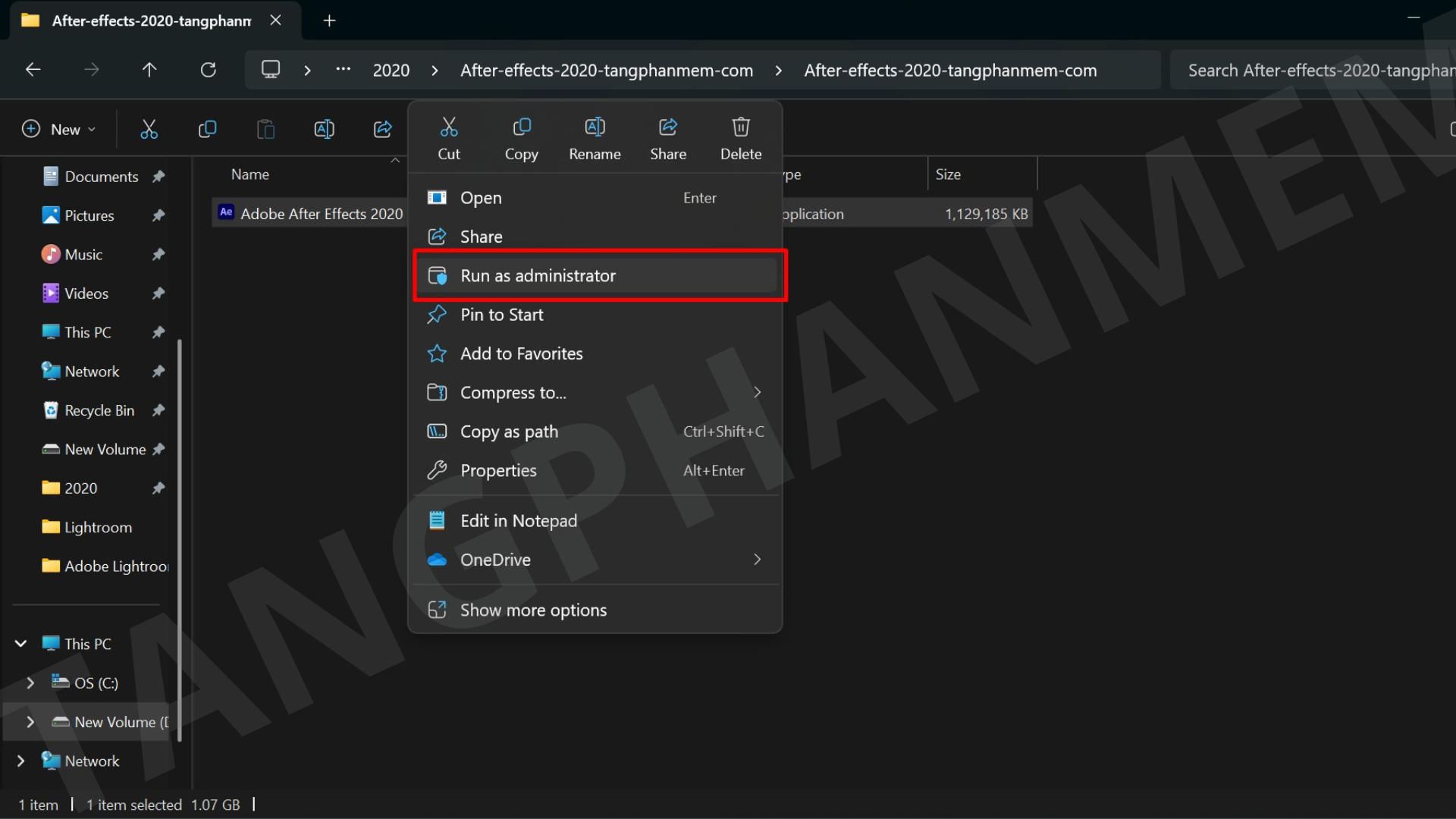Click 2020 breadcrumb segment

(391, 71)
